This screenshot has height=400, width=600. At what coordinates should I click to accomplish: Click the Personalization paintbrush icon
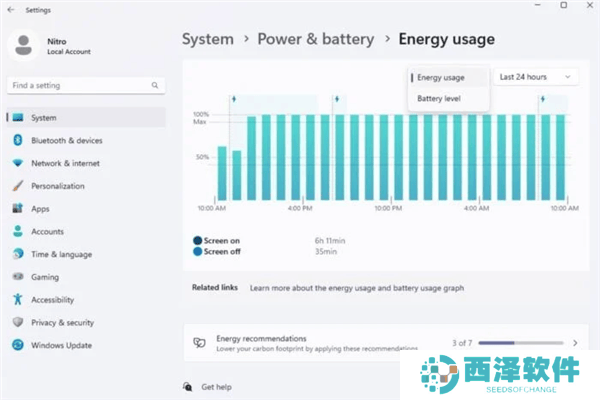pyautogui.click(x=17, y=186)
